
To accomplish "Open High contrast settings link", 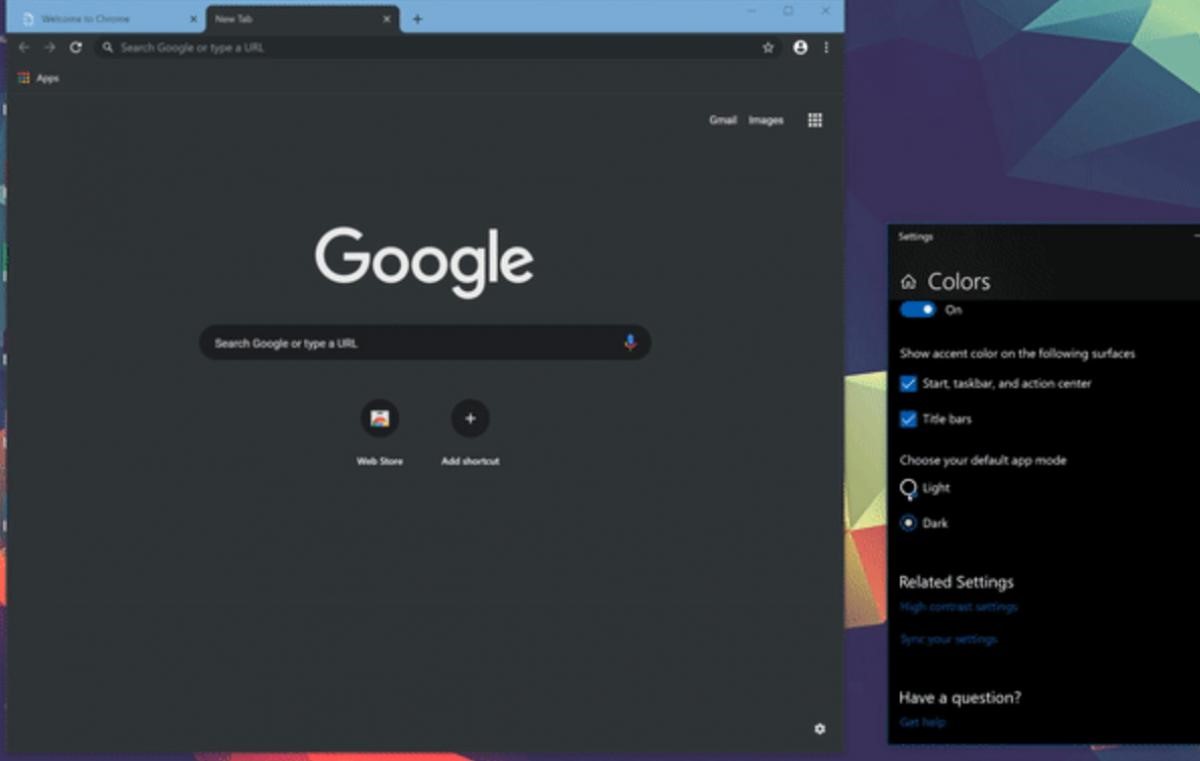I will [x=958, y=607].
